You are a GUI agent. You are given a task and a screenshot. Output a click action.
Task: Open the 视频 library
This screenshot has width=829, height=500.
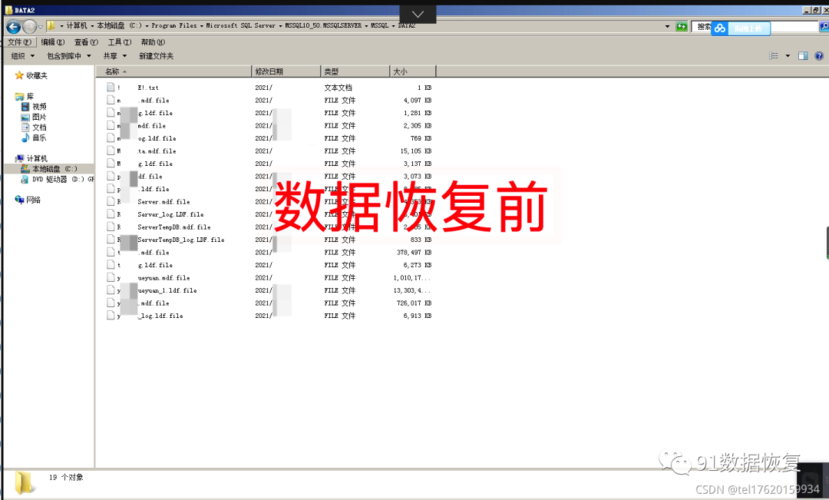(x=34, y=106)
